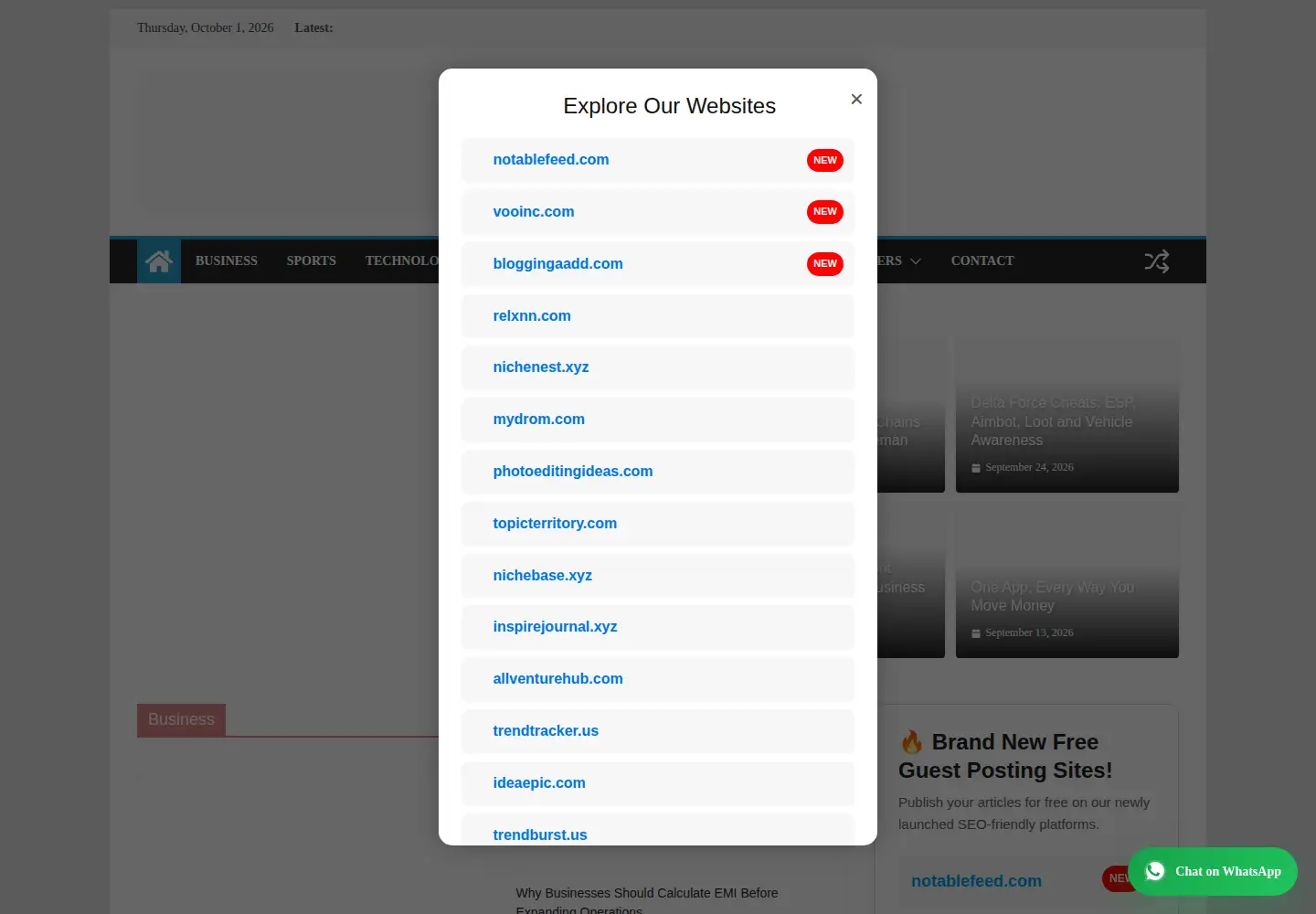Open the vooinc.com link
The width and height of the screenshot is (1316, 914).
click(x=534, y=212)
